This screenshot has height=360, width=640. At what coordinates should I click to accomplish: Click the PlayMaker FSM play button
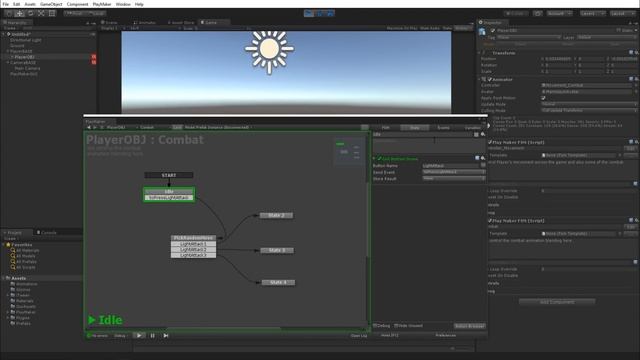(139, 336)
